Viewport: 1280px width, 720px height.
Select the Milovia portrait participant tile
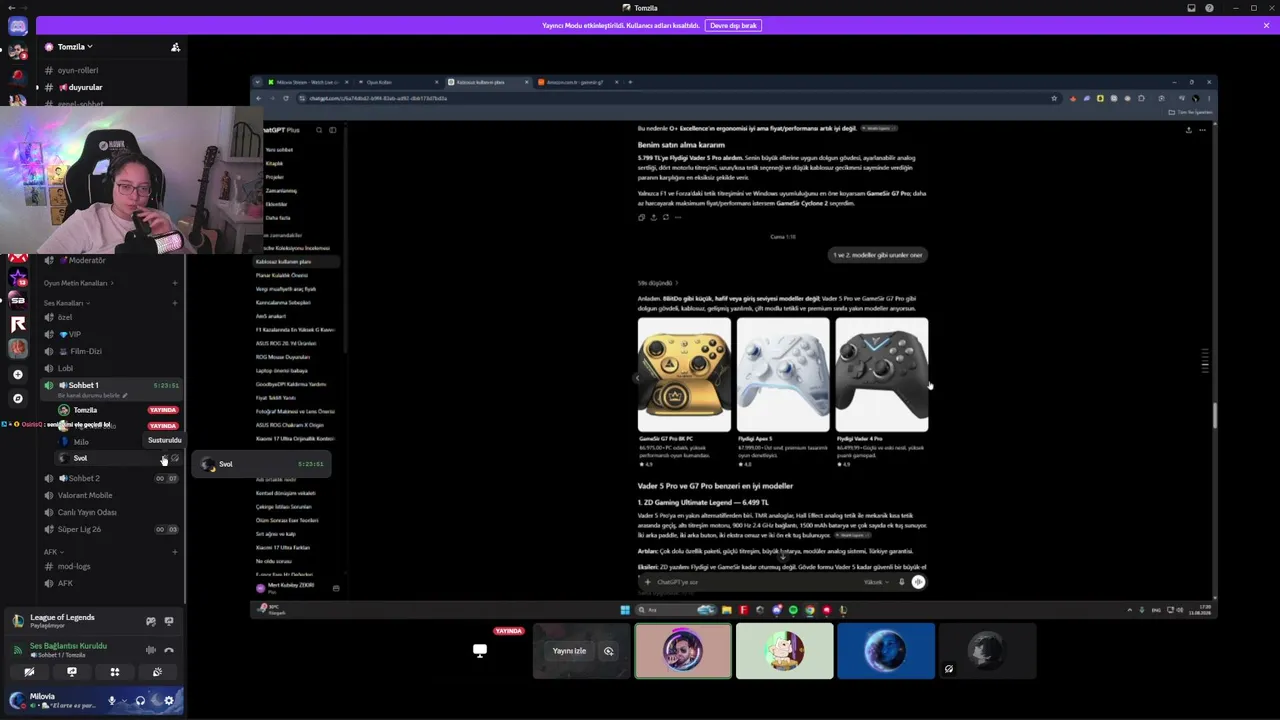pos(683,651)
